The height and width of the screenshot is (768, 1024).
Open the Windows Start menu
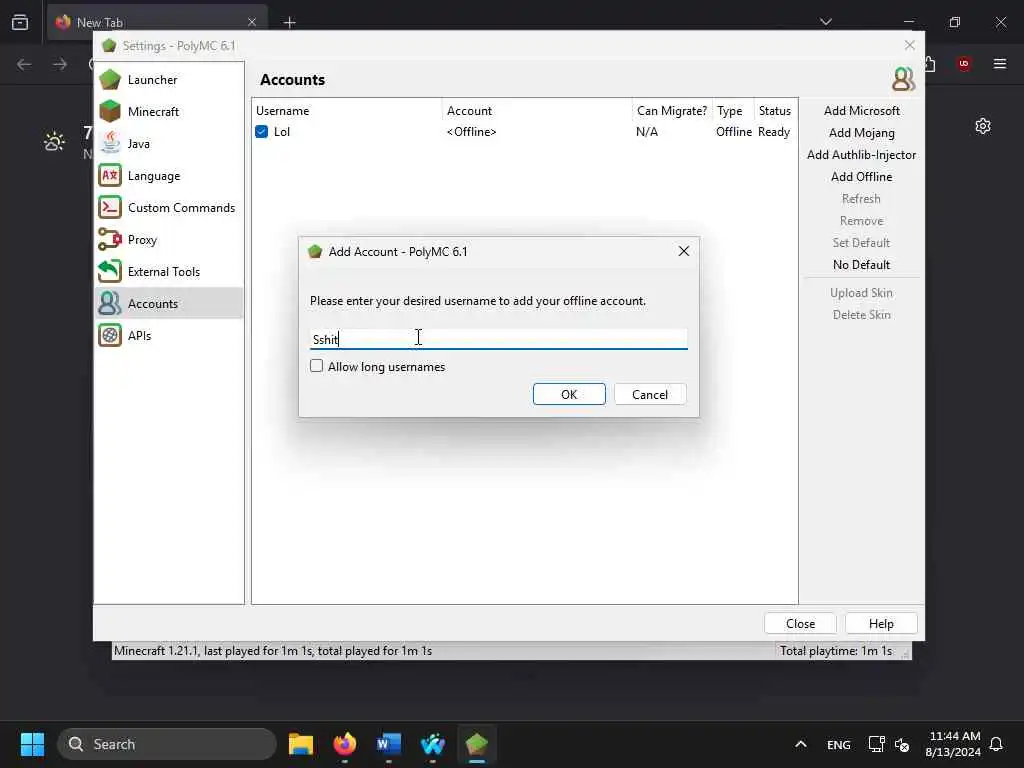tap(32, 744)
